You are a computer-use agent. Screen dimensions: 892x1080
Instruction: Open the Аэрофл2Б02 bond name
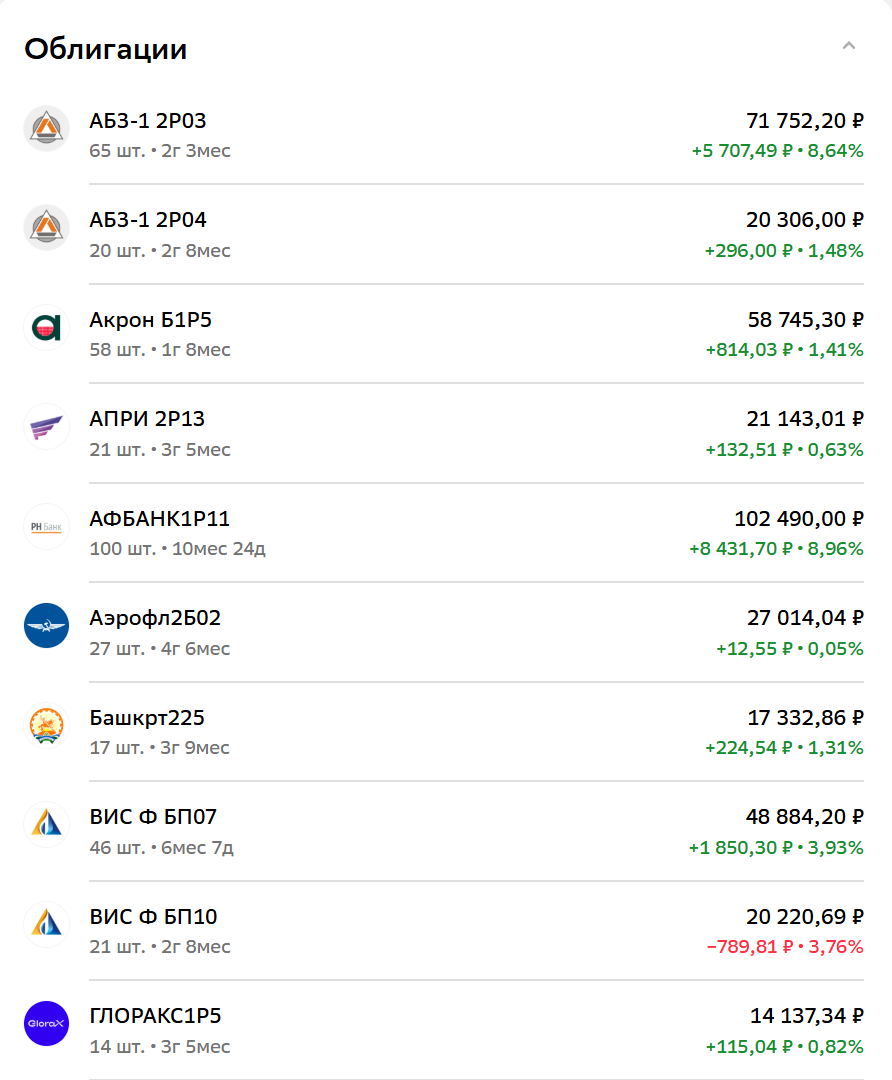pos(155,618)
